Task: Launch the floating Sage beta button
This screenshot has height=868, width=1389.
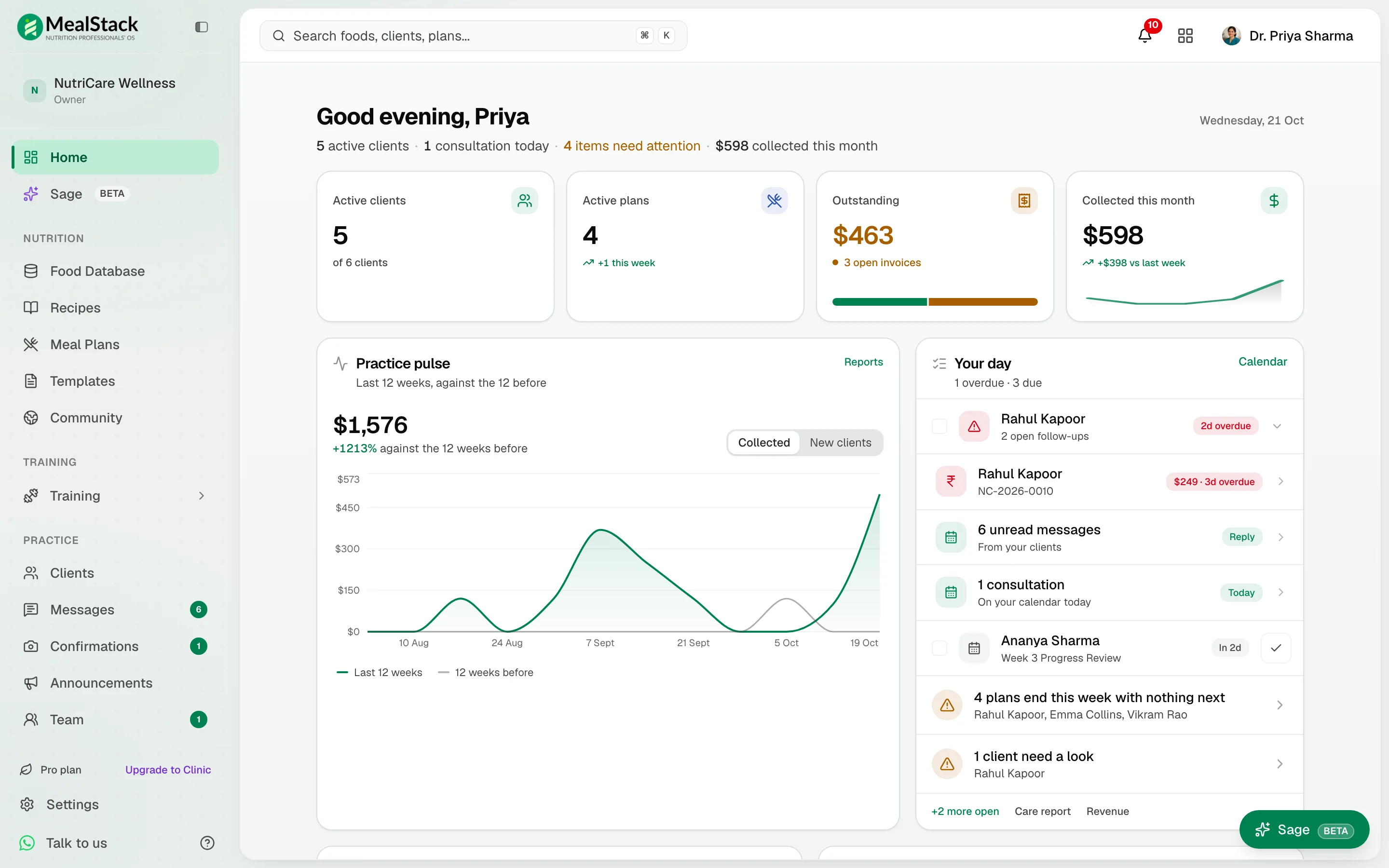Action: click(1304, 829)
